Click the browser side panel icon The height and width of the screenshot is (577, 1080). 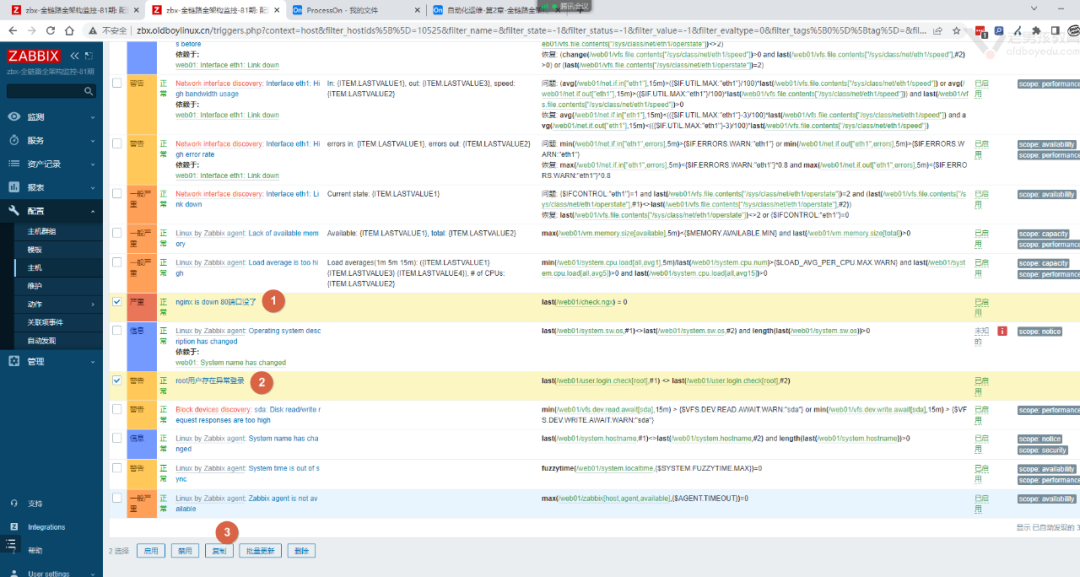point(1055,30)
